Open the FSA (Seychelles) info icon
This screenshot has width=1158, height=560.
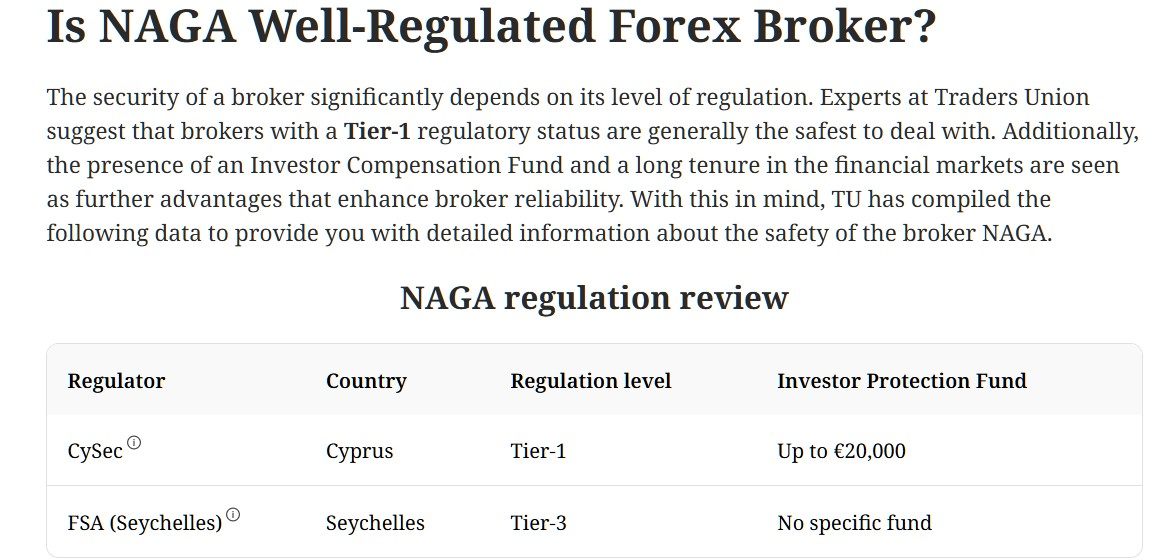point(233,515)
